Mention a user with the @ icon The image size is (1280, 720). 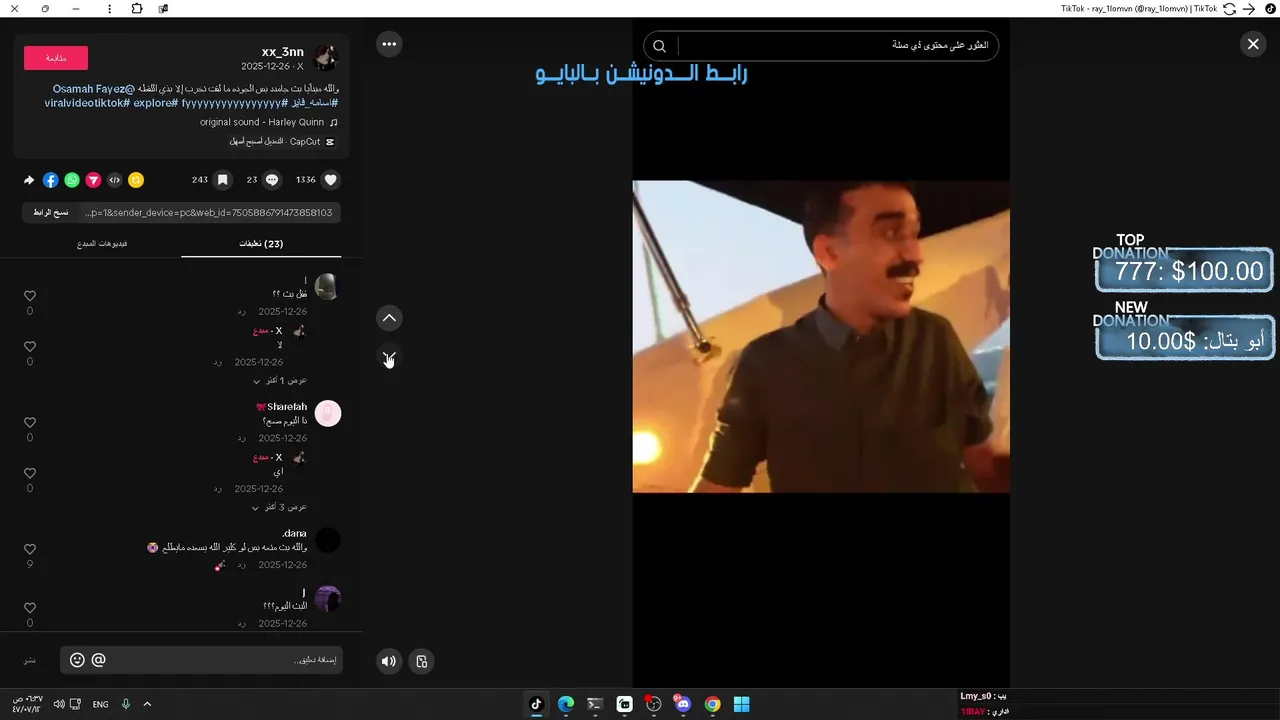click(x=98, y=660)
